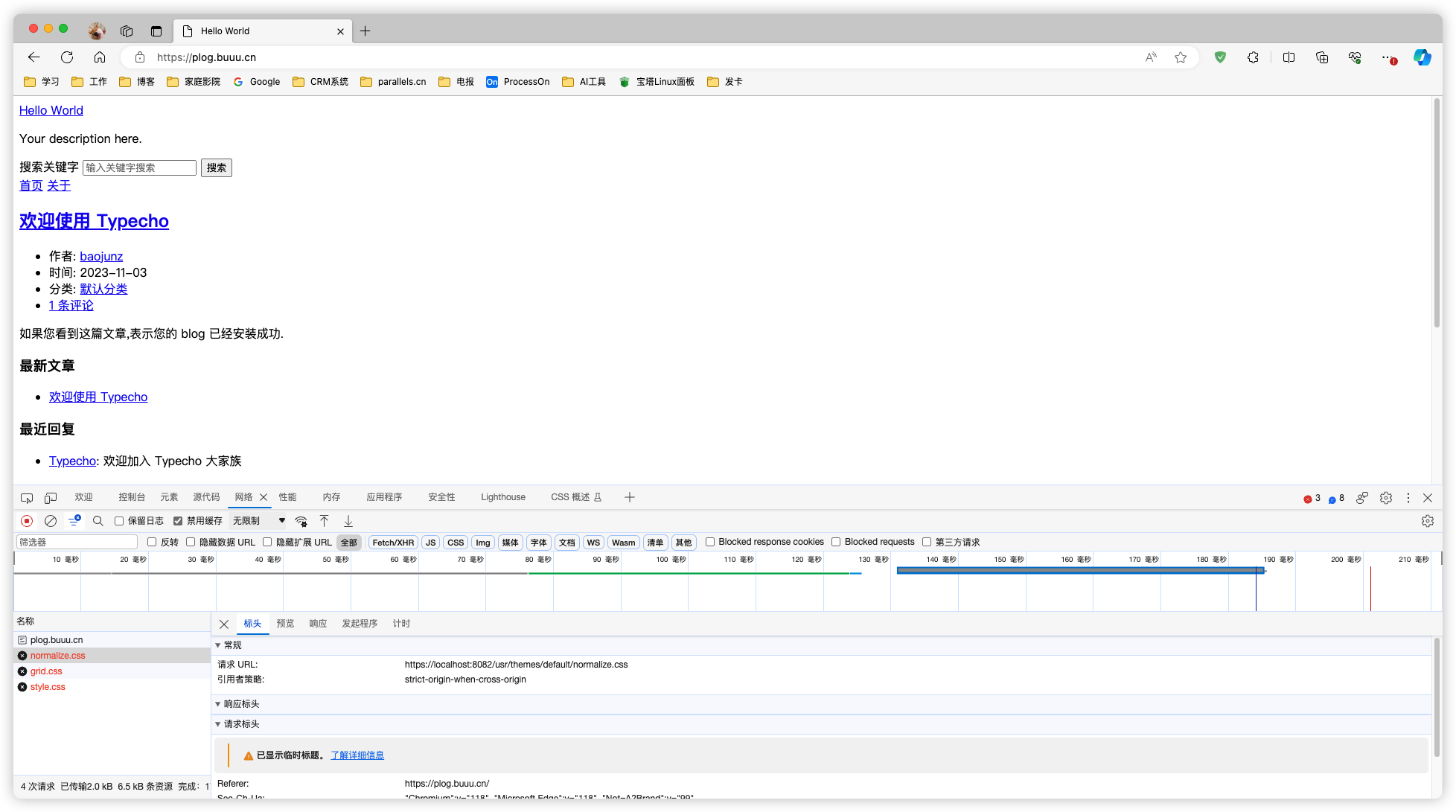The width and height of the screenshot is (1456, 812).
Task: Open network search magnifier icon
Action: tap(98, 521)
